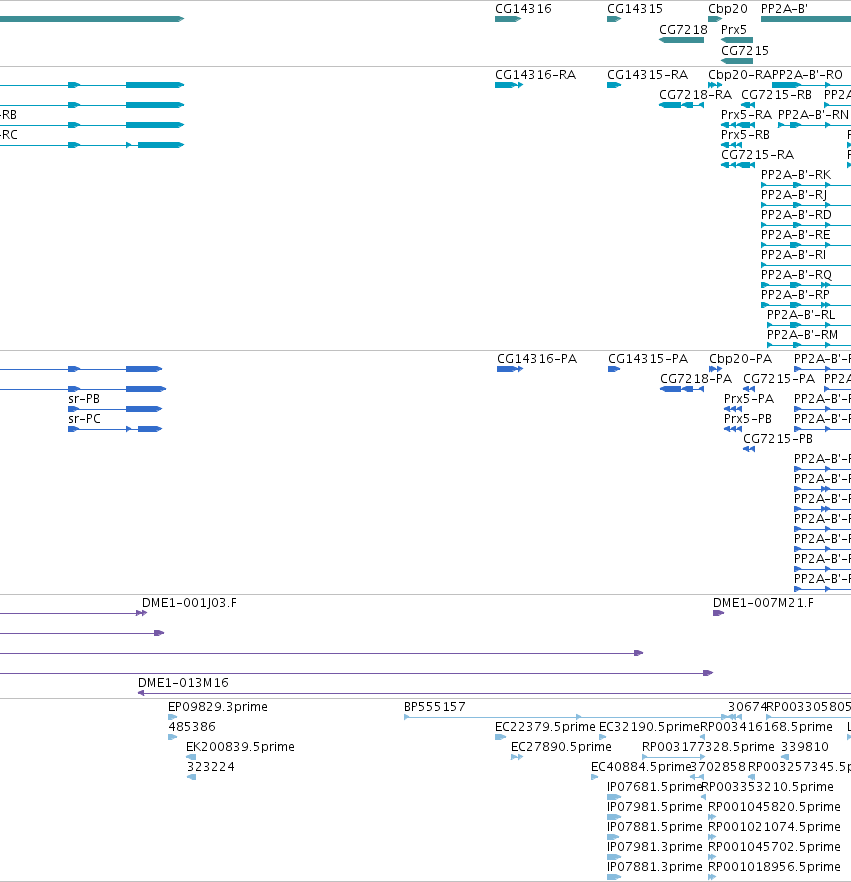Click the PP2A-B'-RM transcript

point(809,345)
